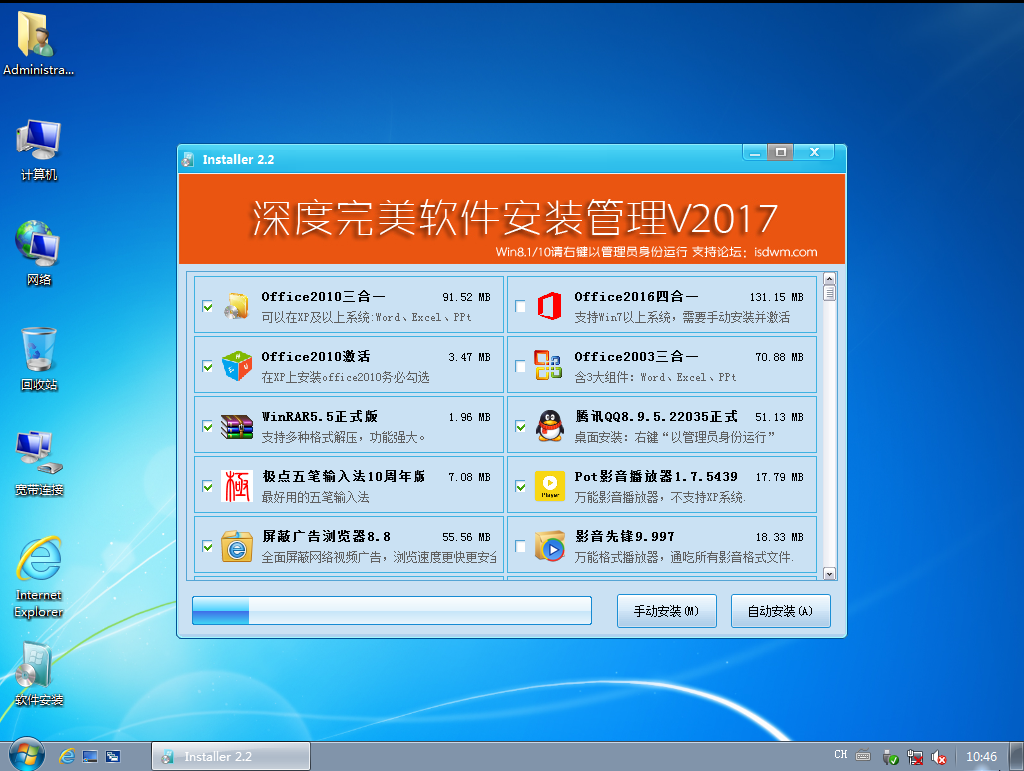
Task: Click the taskbar clock showing 10:46
Action: (x=981, y=757)
